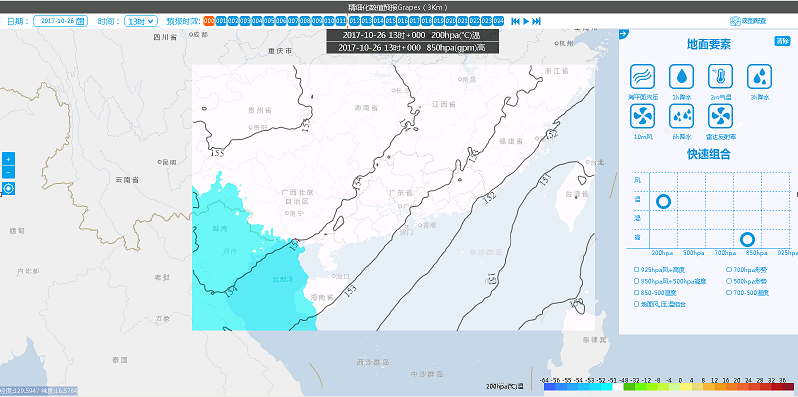The image size is (798, 397).
Task: Select forecast hour 024
Action: (x=499, y=21)
